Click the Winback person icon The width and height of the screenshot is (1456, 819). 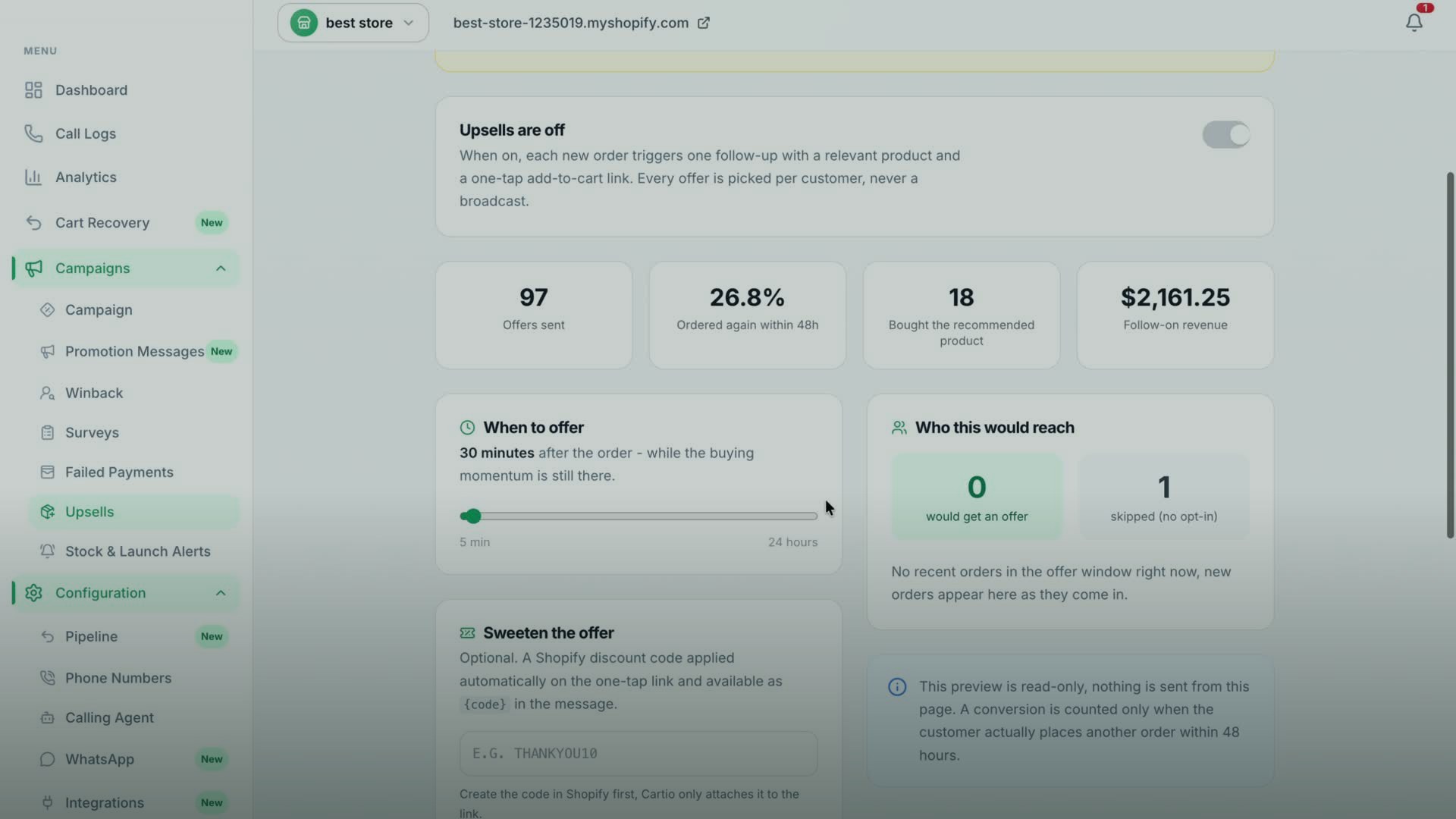(47, 393)
